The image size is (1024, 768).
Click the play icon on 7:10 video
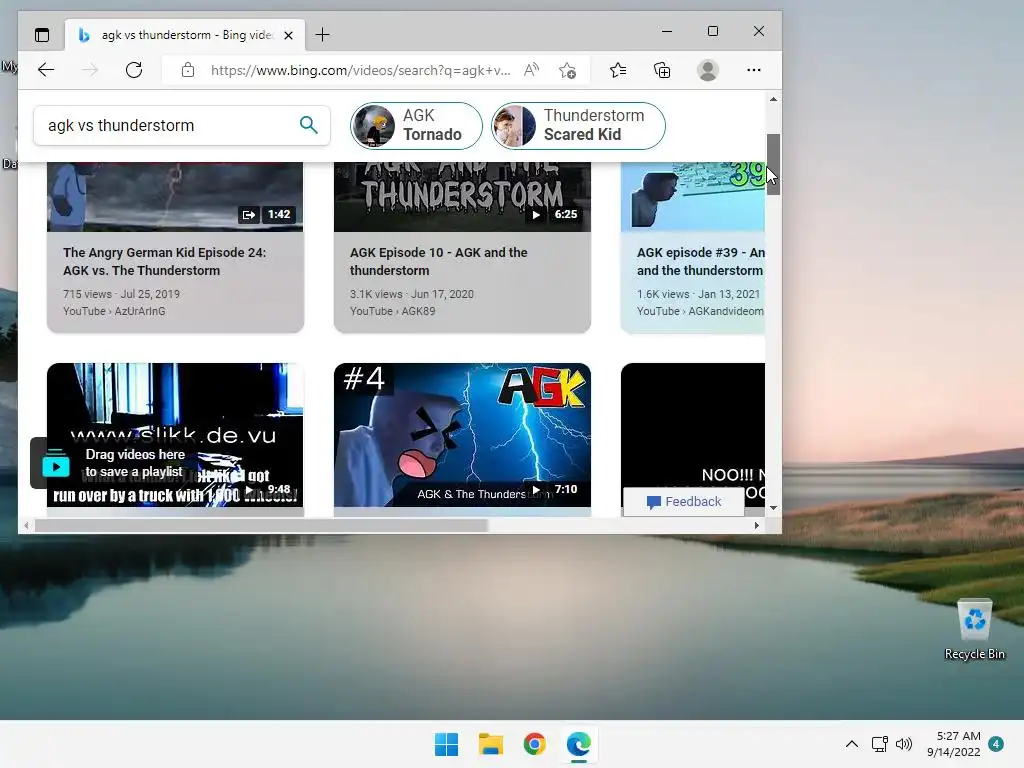pos(536,489)
